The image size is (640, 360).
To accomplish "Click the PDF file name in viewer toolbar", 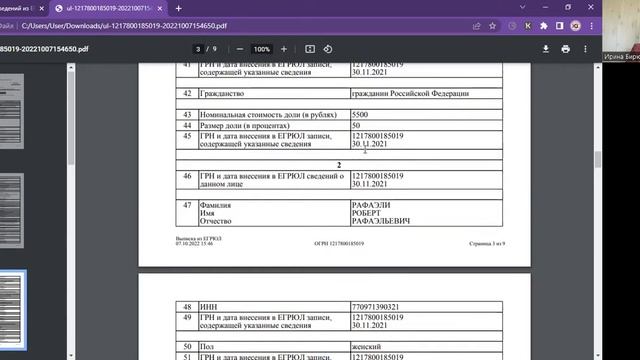I will (44, 49).
